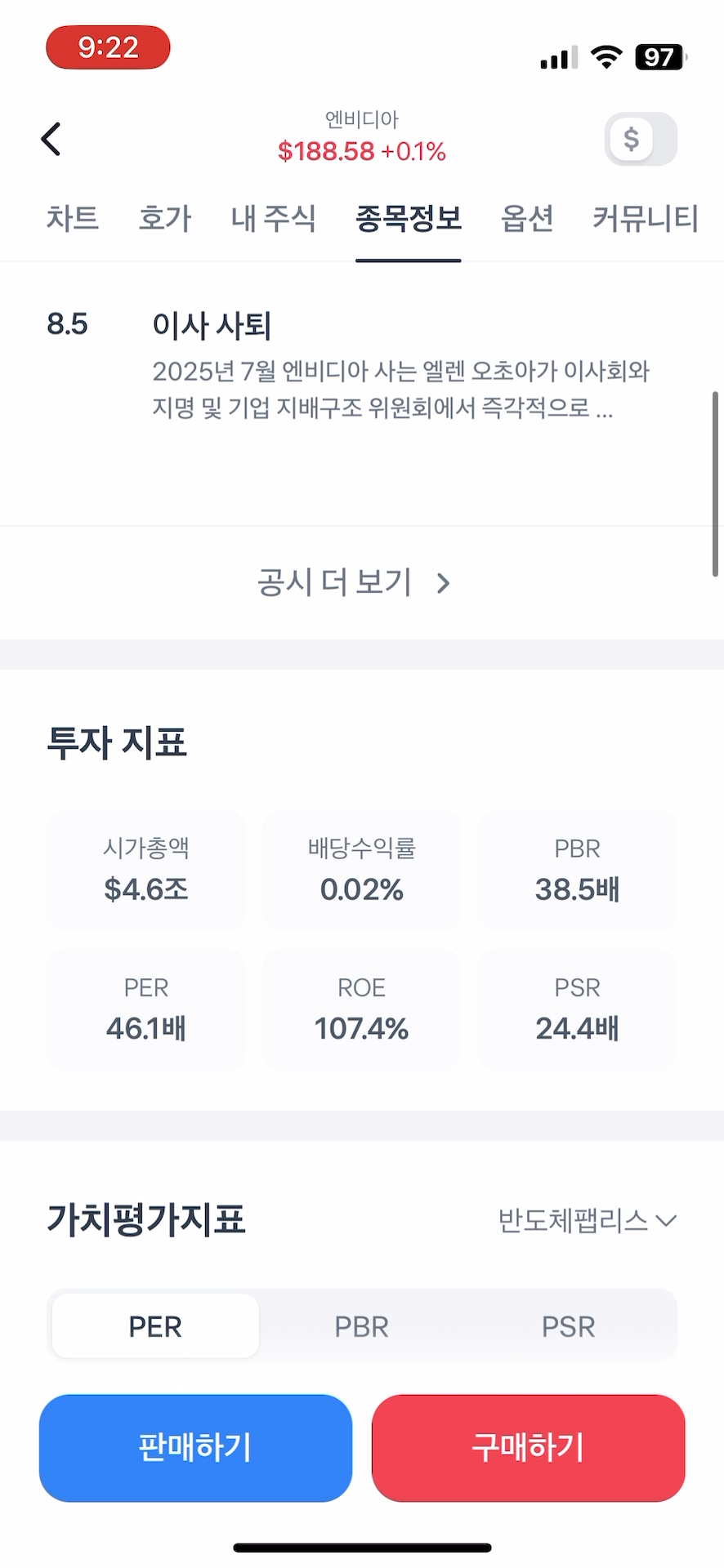Tap the 시가총액 $4.6조 indicator card
Viewport: 724px width, 1568px height.
[x=146, y=871]
